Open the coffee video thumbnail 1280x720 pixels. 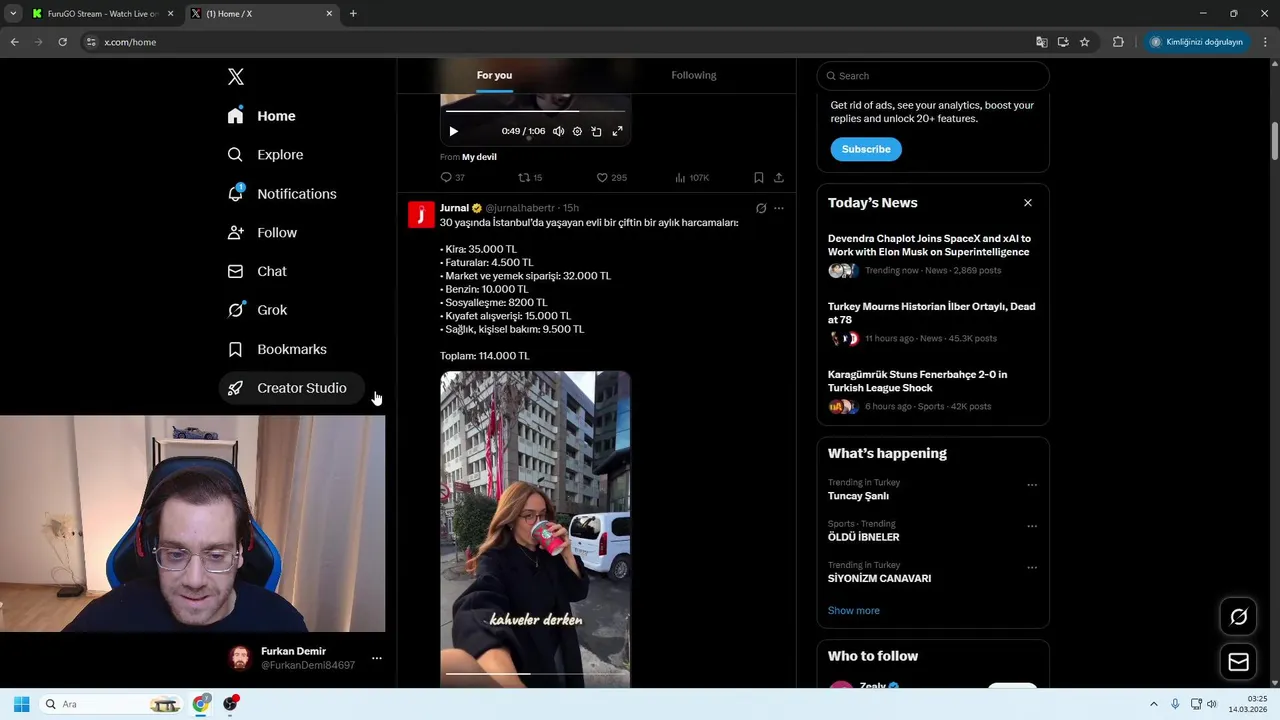pyautogui.click(x=535, y=529)
